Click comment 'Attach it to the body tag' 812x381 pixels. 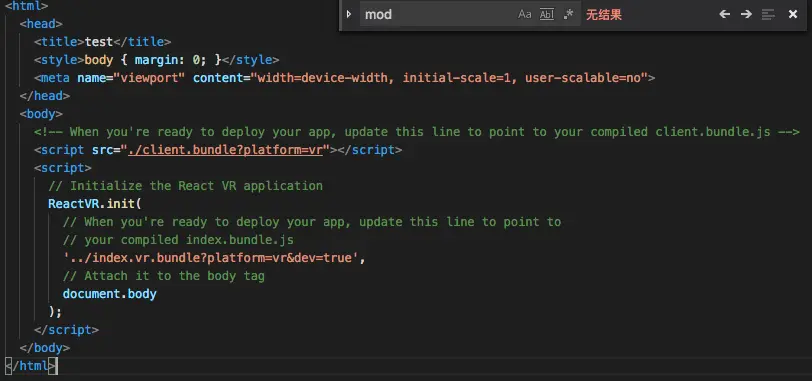164,276
